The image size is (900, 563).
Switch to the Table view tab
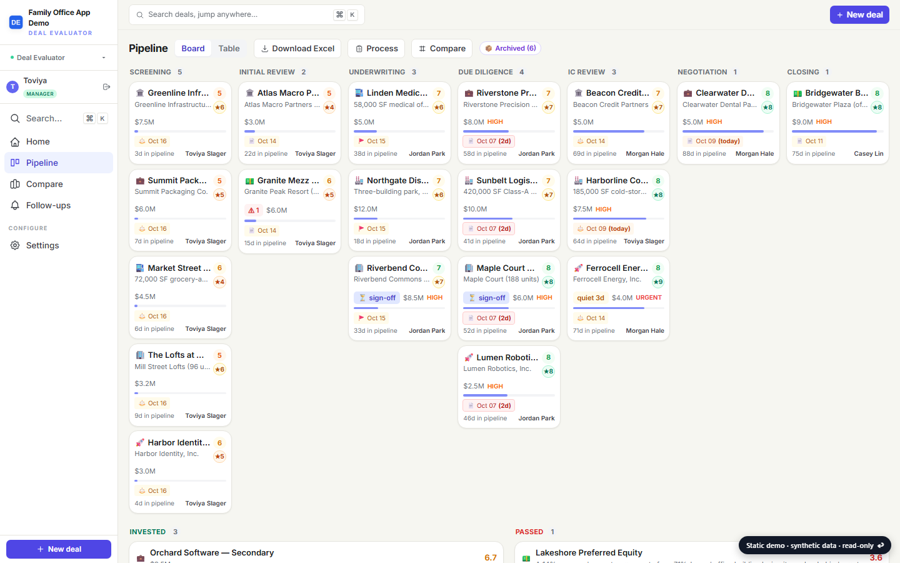pos(229,49)
